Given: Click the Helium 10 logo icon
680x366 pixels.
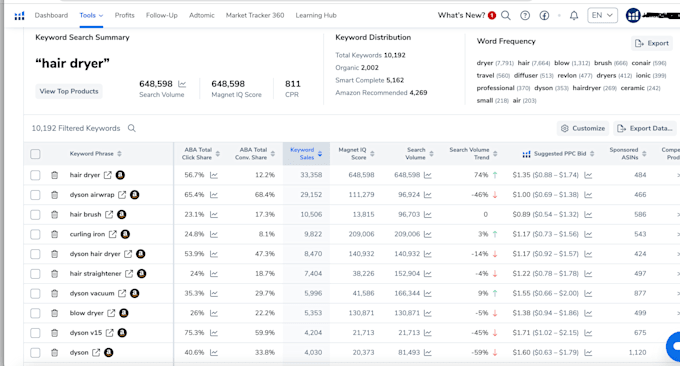Looking at the screenshot, I should (x=19, y=16).
